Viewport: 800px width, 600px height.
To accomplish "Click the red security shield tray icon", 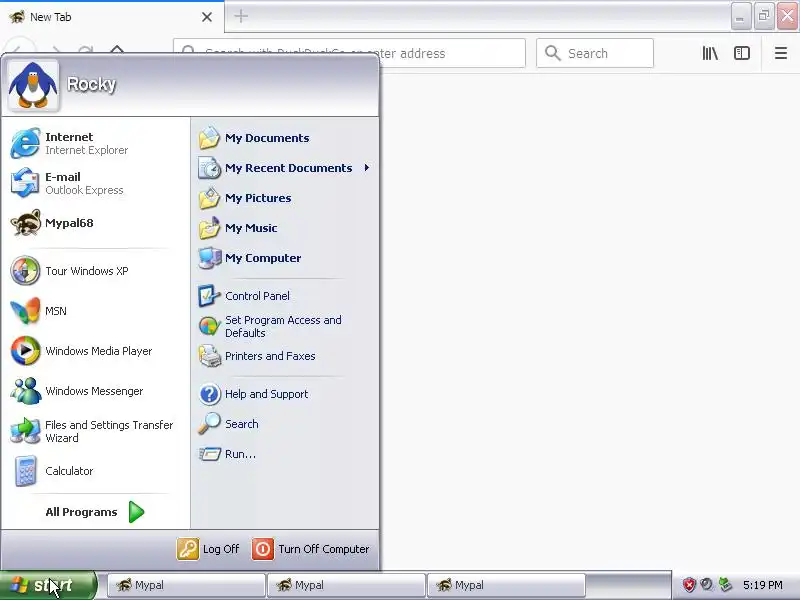I will click(689, 585).
